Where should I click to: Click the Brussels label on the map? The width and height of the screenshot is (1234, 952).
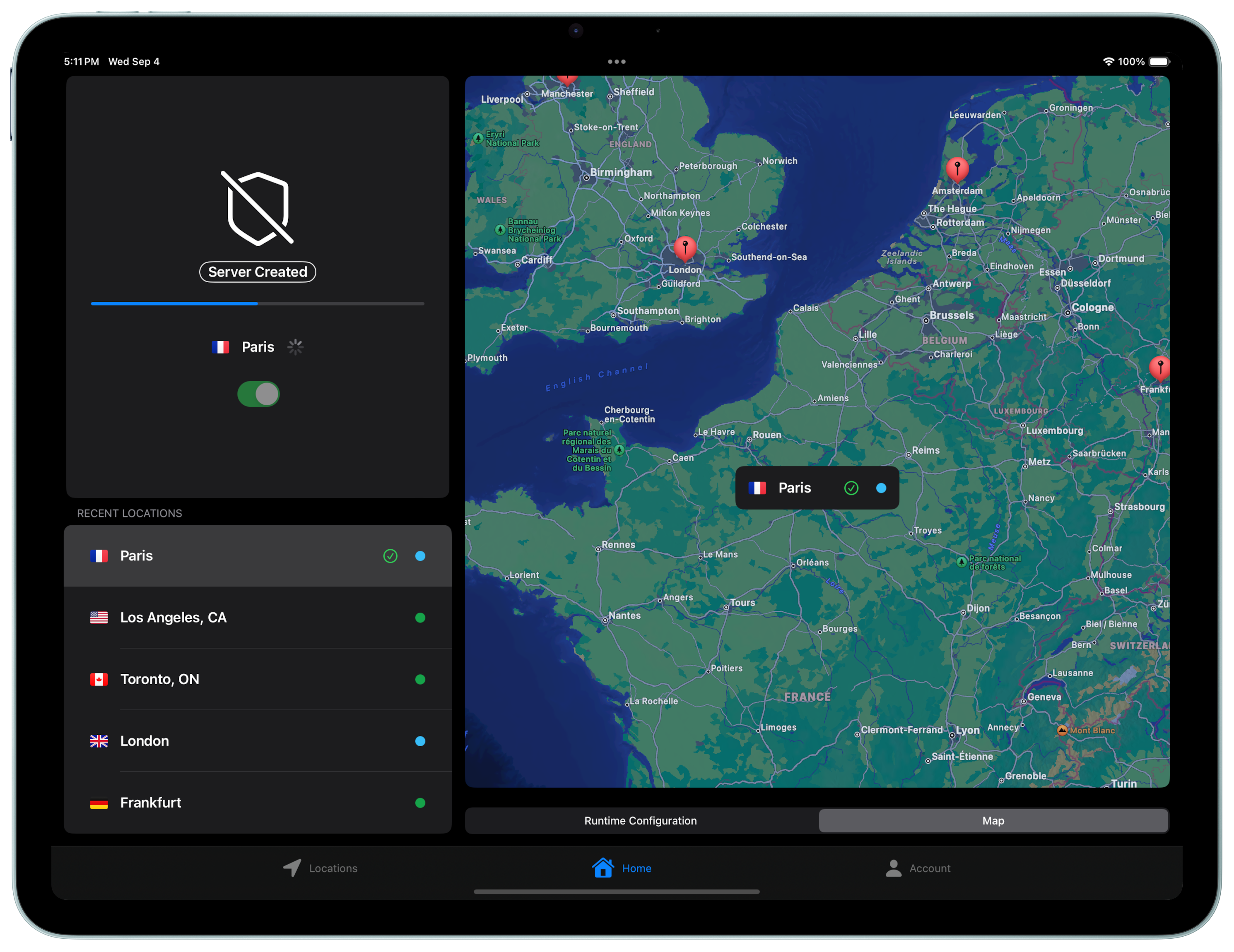coord(952,315)
